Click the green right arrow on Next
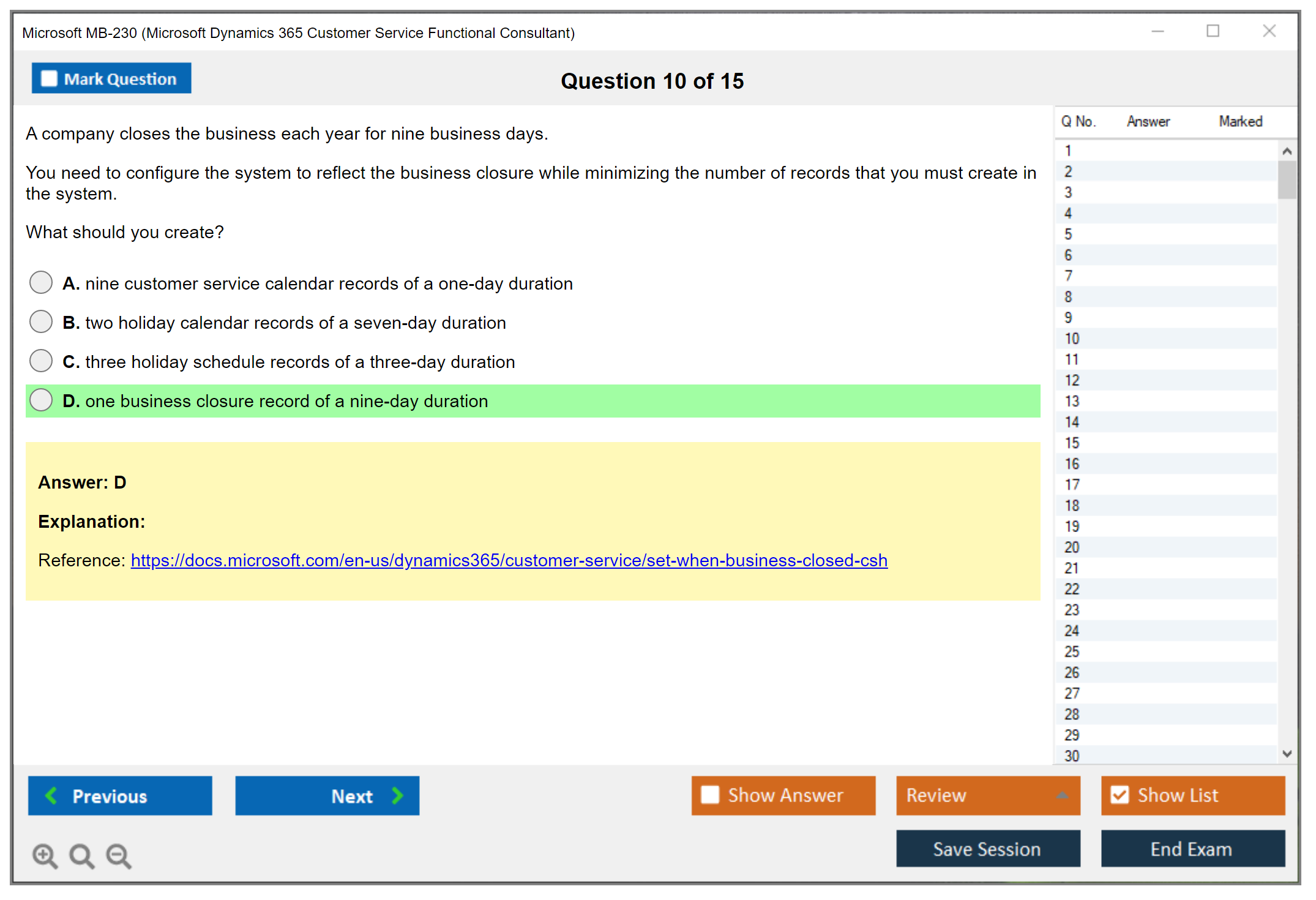Viewport: 1316px width, 900px height. pos(397,795)
